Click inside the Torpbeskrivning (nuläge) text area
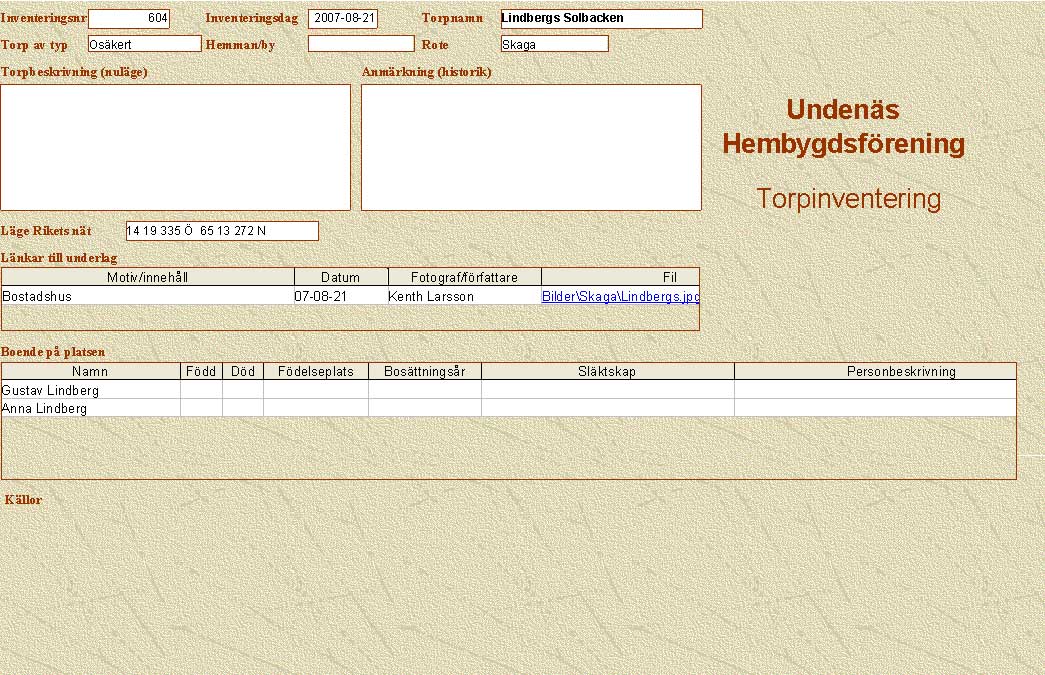This screenshot has width=1045, height=675. (x=175, y=147)
